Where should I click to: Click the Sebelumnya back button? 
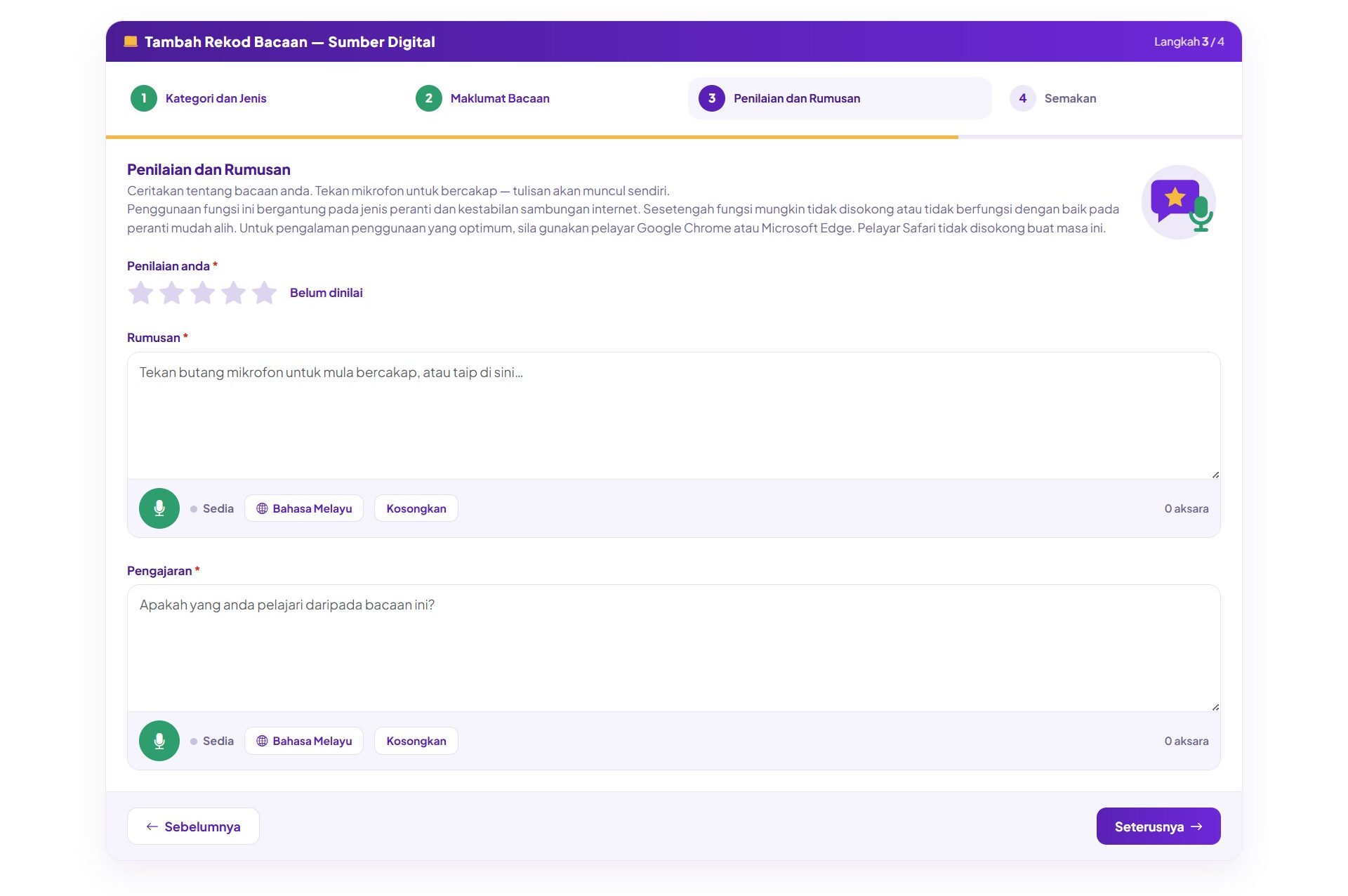pyautogui.click(x=193, y=826)
